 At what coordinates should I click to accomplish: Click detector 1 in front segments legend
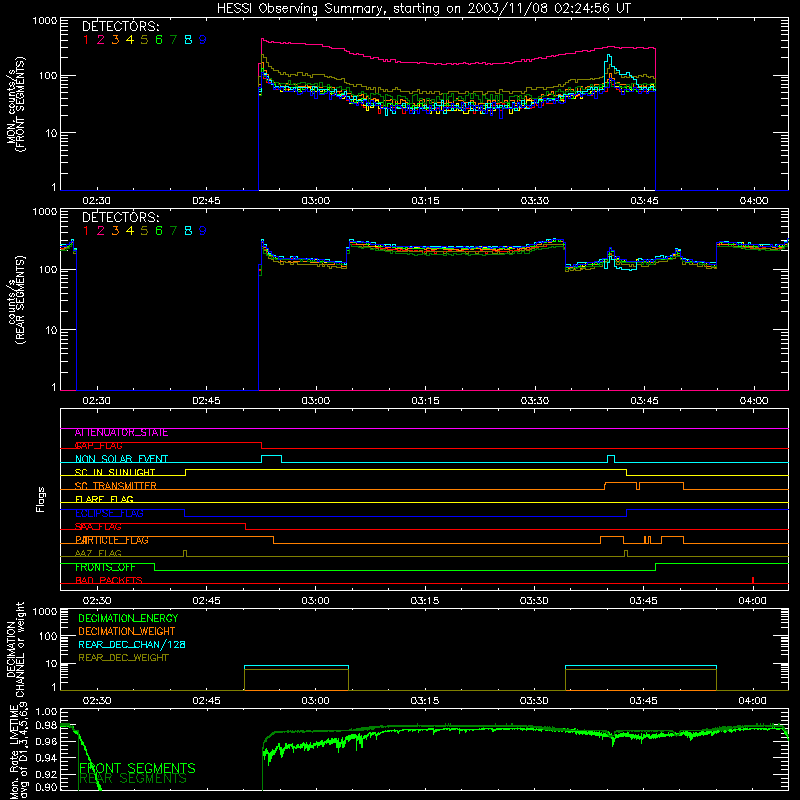(x=86, y=40)
